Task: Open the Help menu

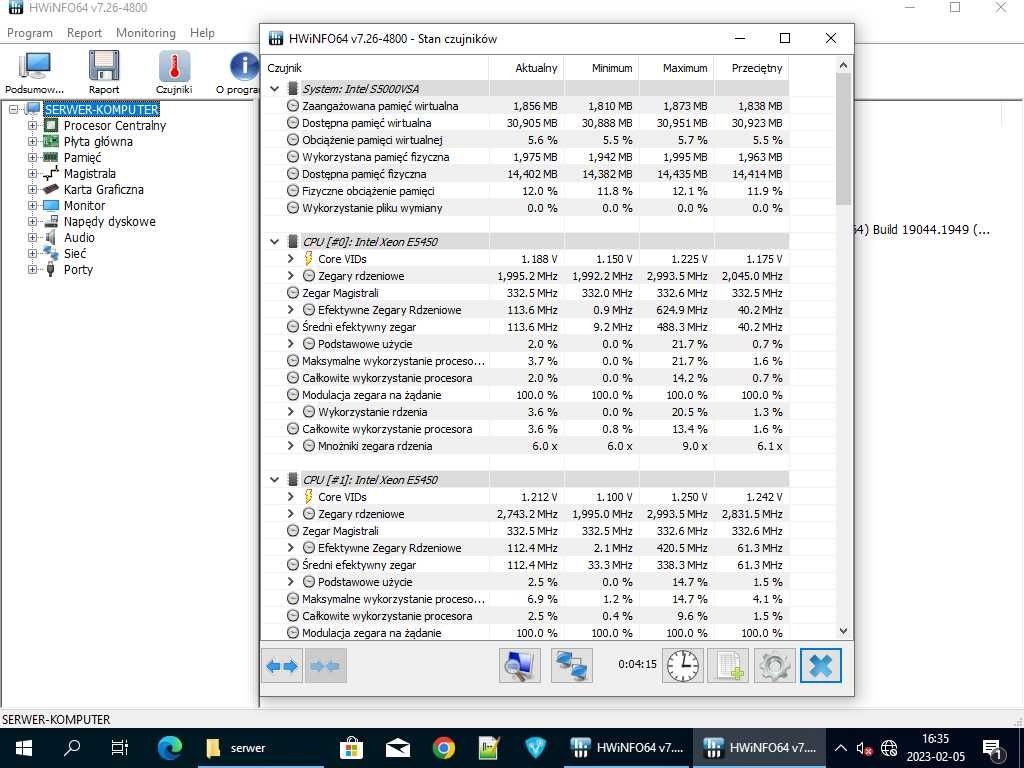Action: (x=202, y=33)
